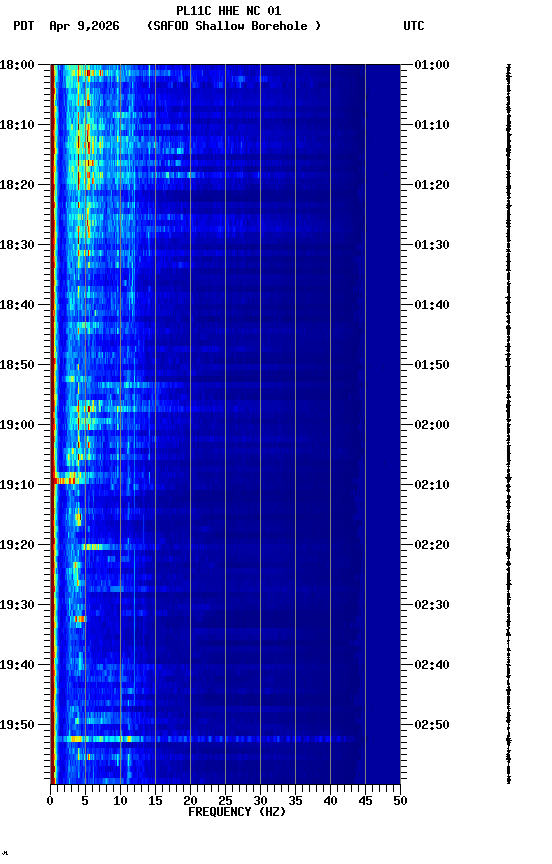
Task: Click the '45' Hz frequency axis label
Action: 365,801
